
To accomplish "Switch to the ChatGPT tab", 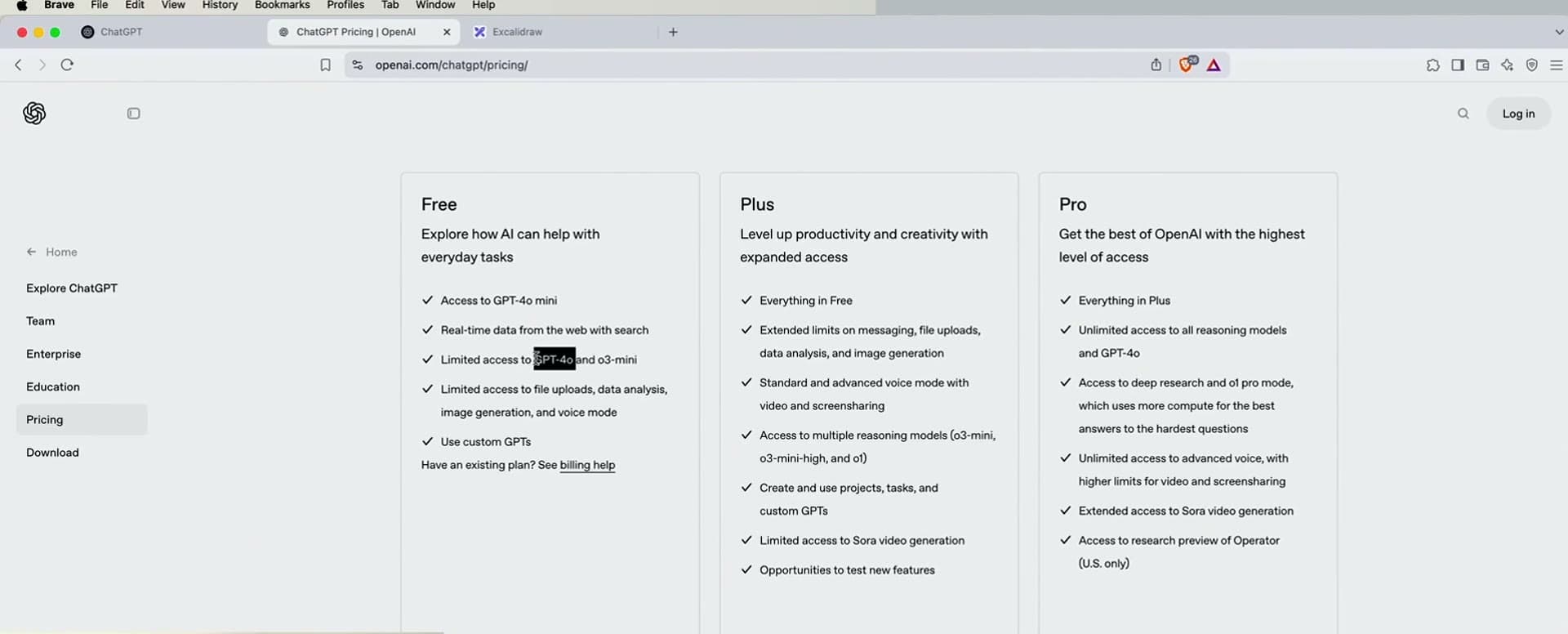I will click(121, 32).
